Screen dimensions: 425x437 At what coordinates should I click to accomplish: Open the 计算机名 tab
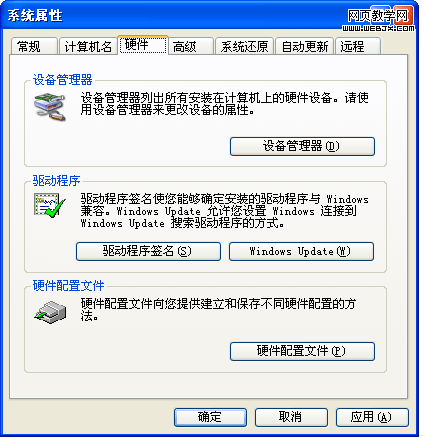(x=88, y=46)
